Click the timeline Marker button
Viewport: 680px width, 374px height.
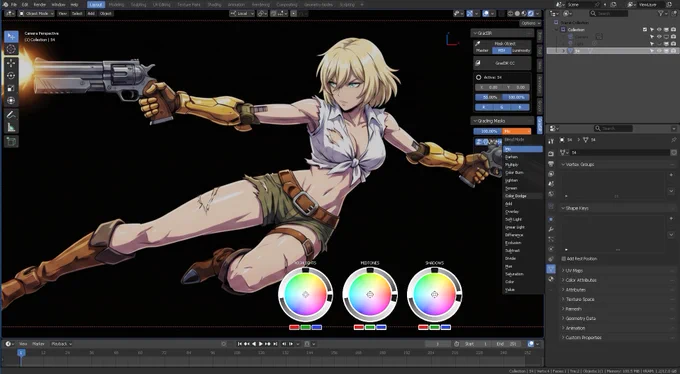[39, 344]
